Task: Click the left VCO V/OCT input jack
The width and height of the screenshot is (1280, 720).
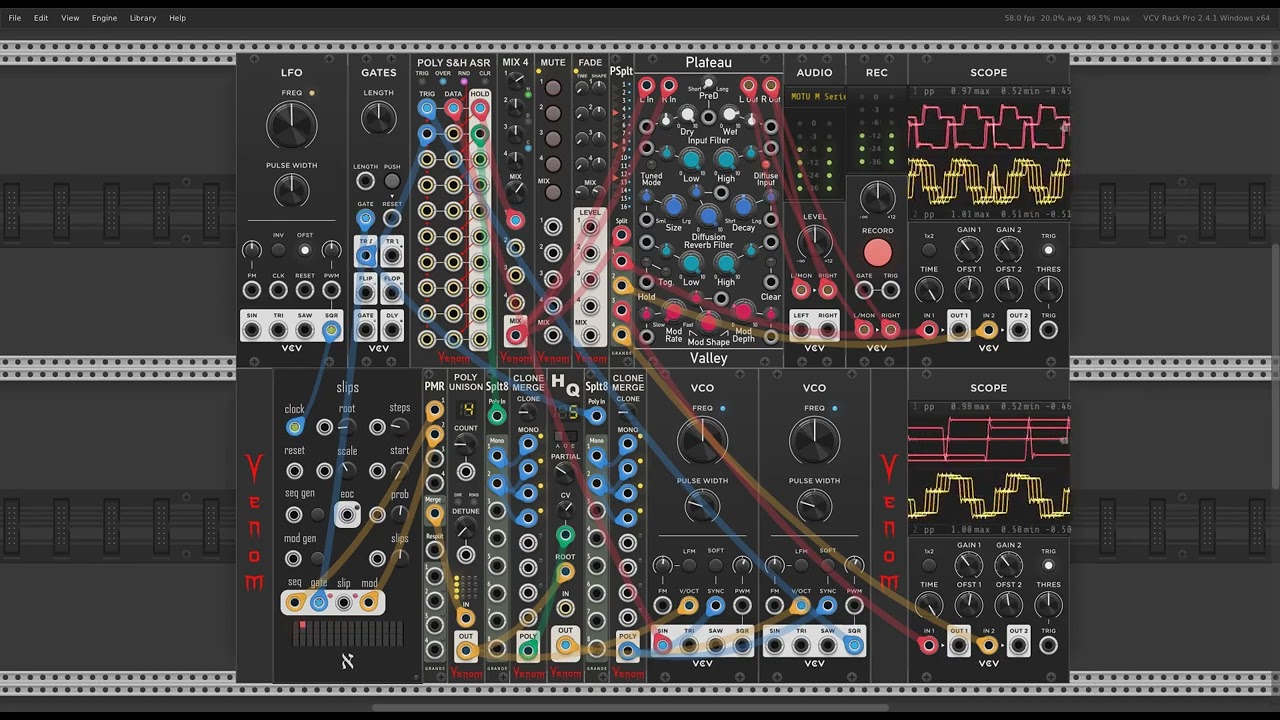Action: click(x=689, y=605)
